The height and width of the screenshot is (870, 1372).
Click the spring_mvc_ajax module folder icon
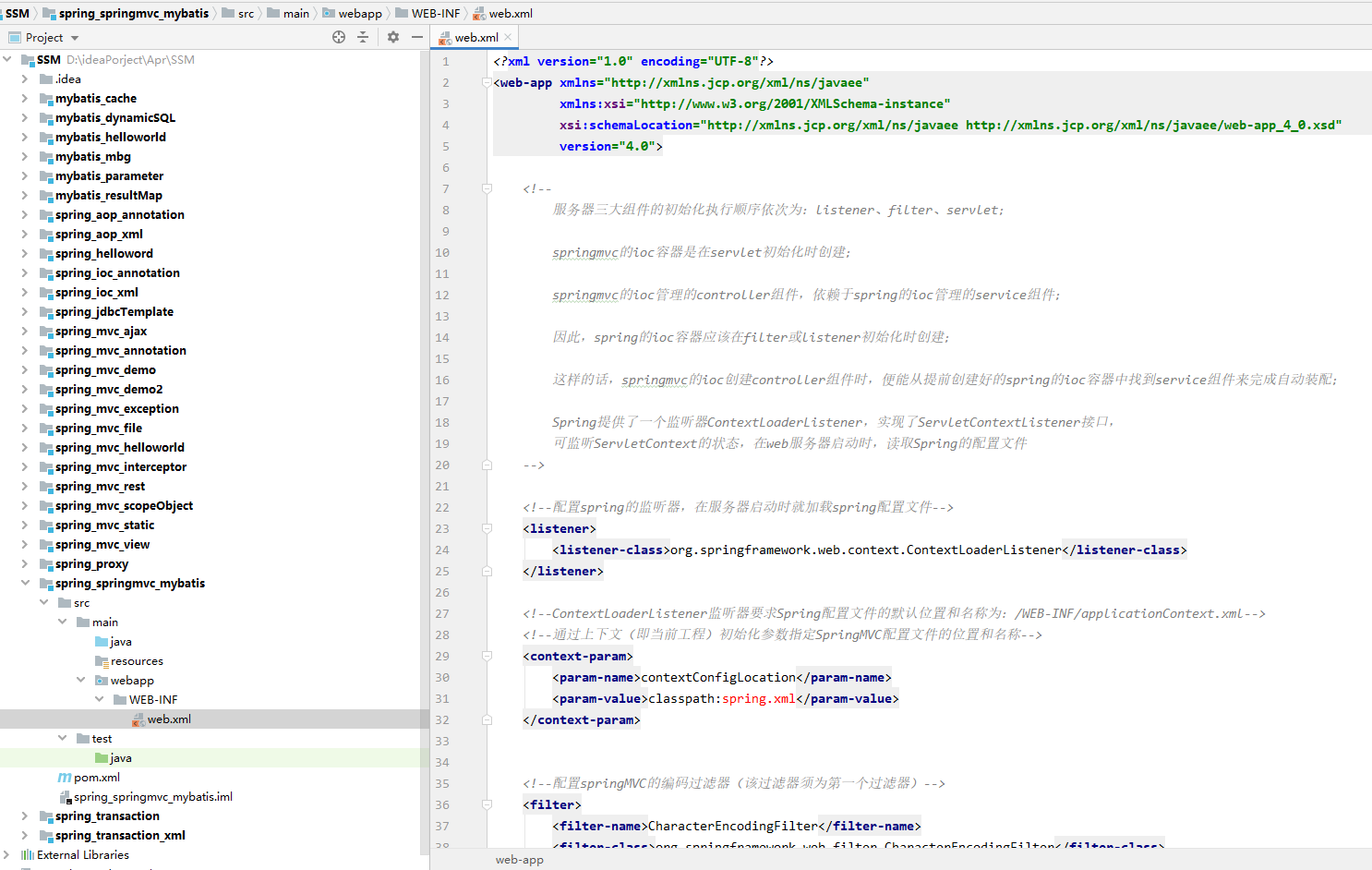[x=46, y=331]
